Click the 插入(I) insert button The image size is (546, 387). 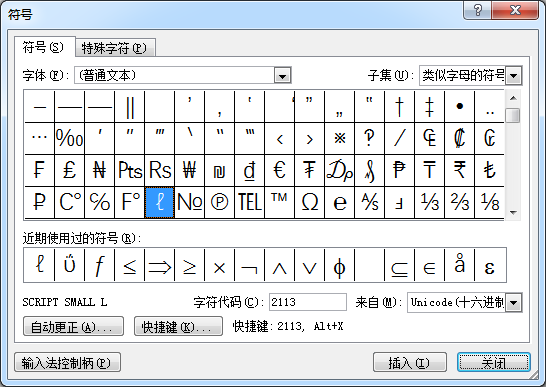410,363
